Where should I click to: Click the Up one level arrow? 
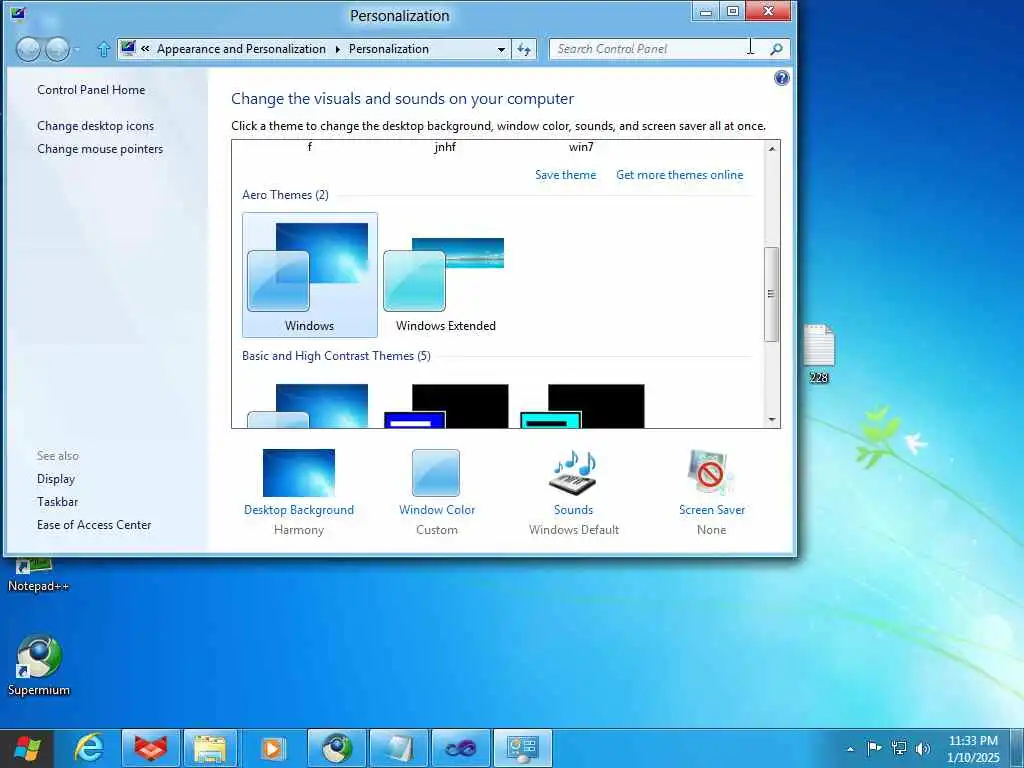pos(103,49)
